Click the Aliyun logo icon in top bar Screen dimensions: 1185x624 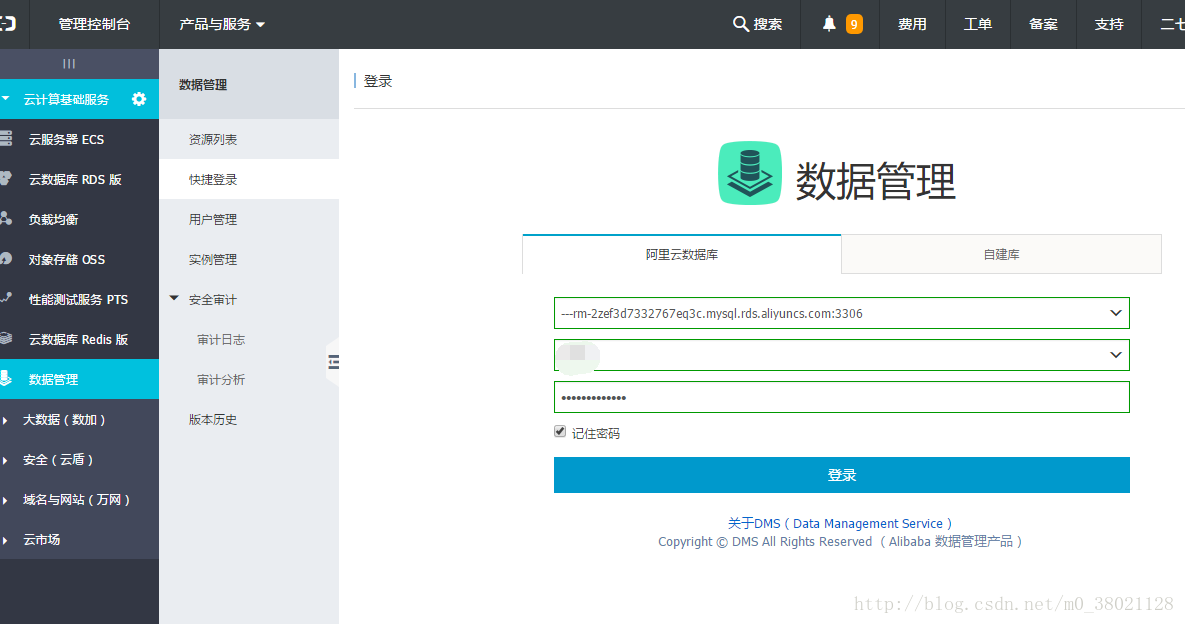click(8, 24)
